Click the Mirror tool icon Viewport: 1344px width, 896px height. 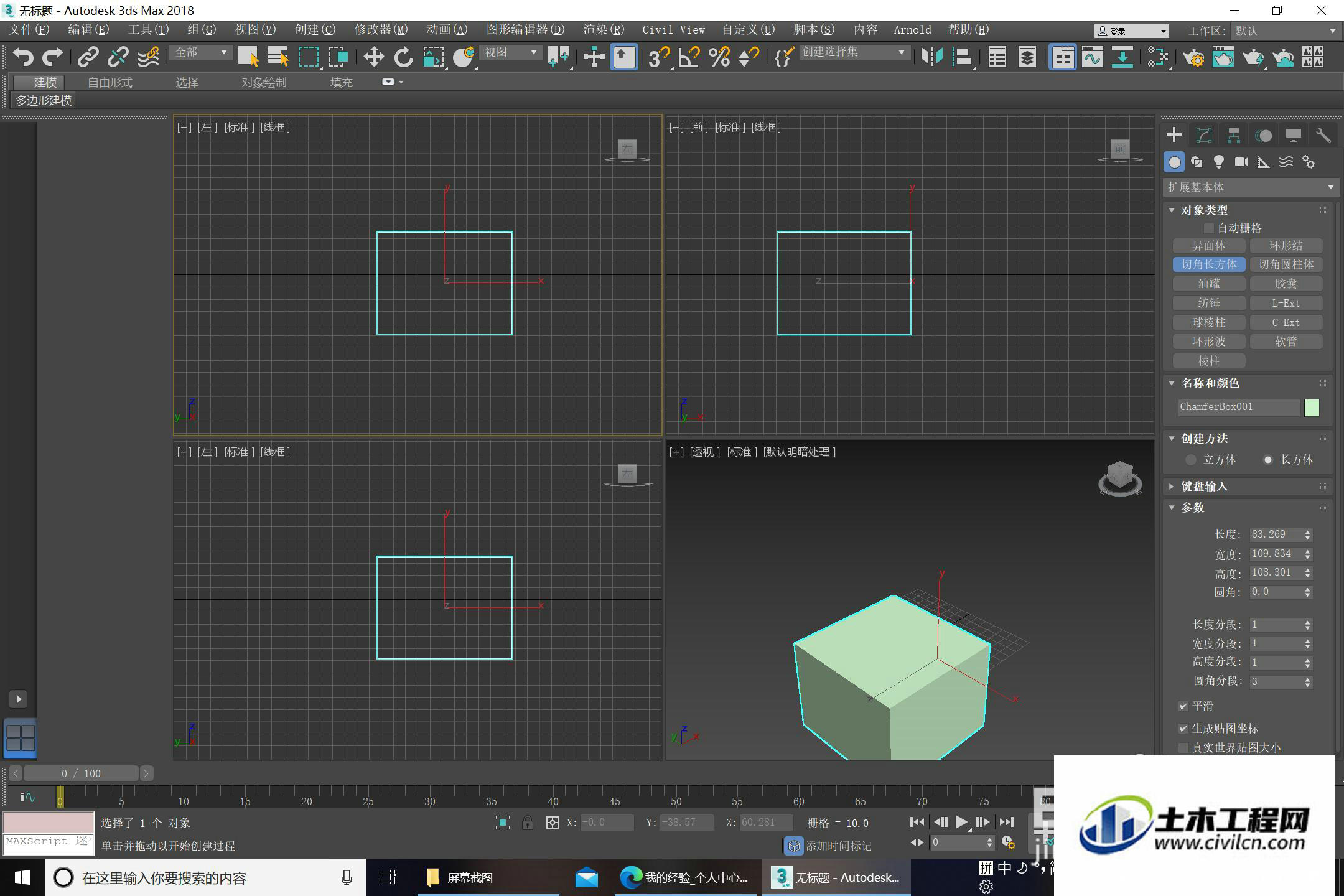[931, 57]
